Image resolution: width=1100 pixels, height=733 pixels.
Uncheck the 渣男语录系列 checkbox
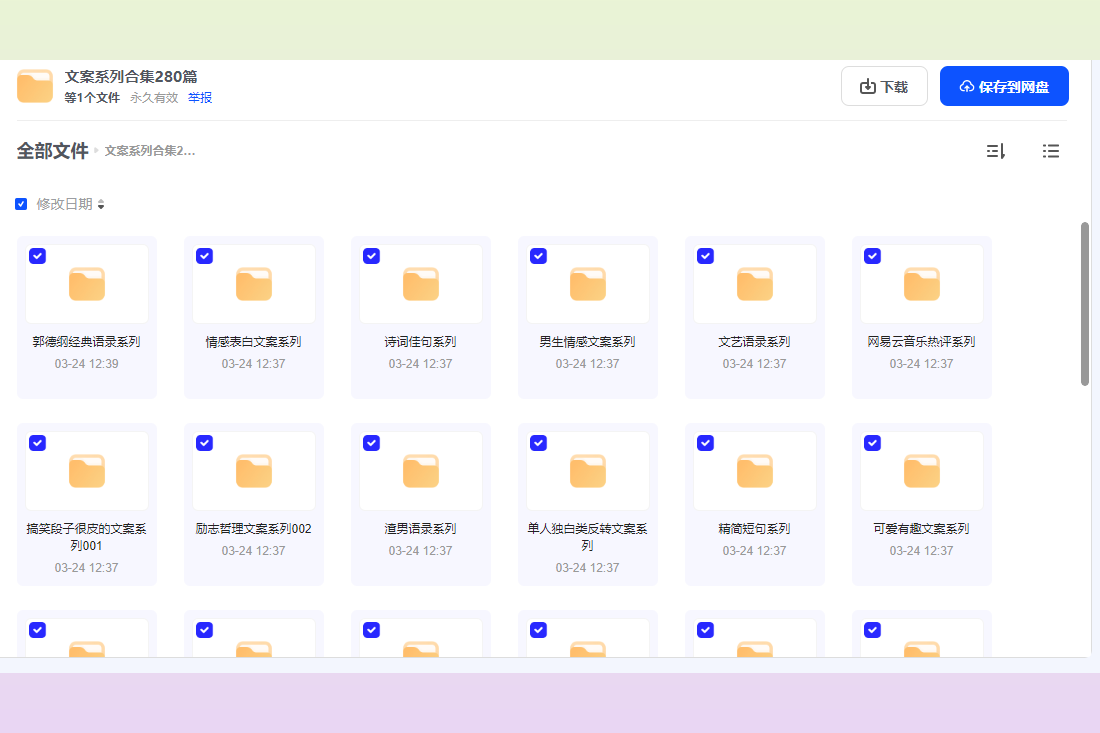[x=372, y=443]
